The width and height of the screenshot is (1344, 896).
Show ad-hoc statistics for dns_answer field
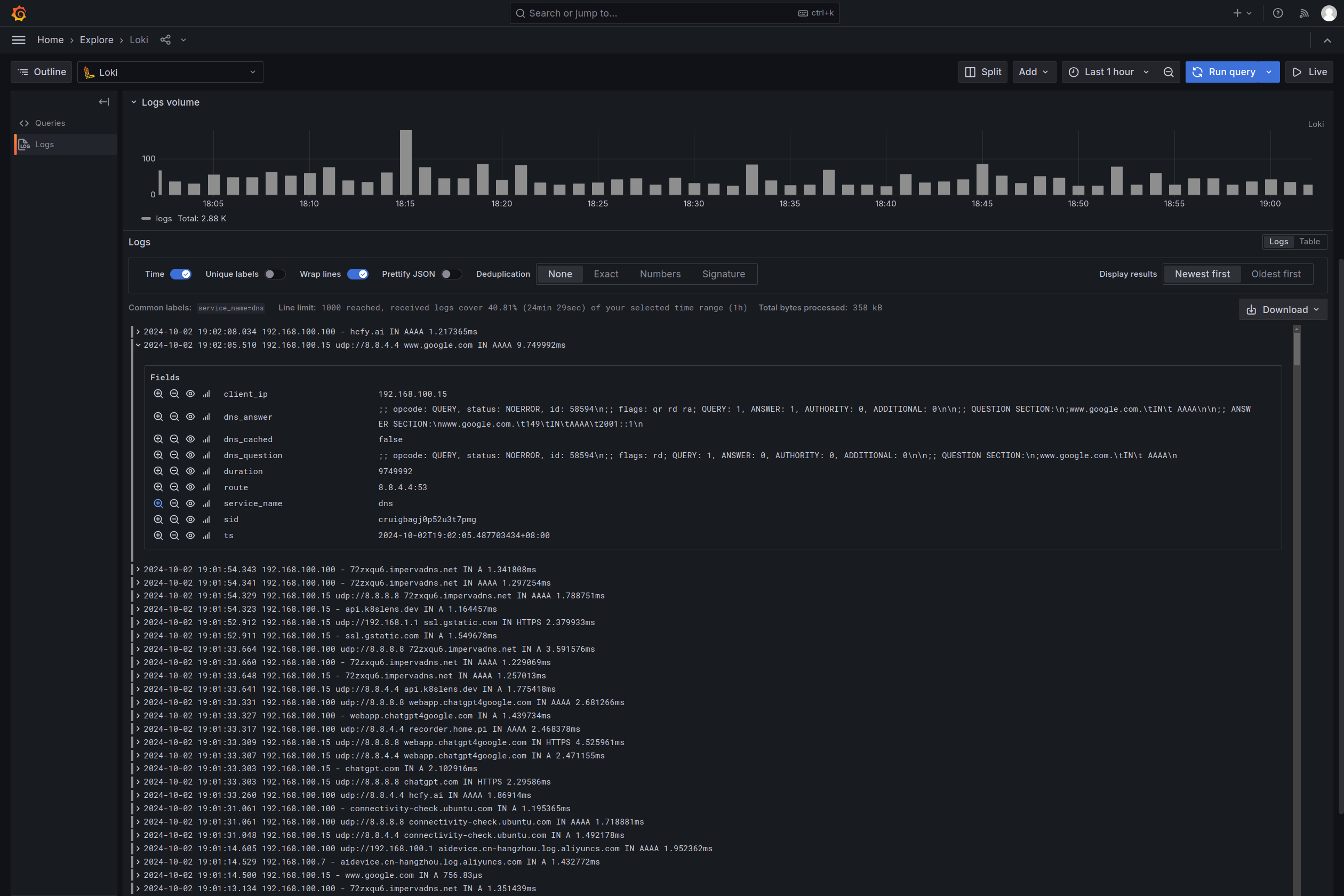206,417
